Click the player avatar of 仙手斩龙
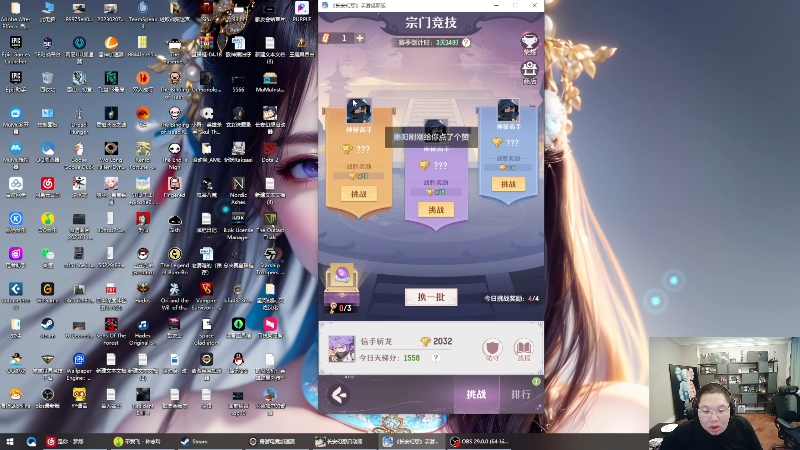The image size is (800, 450). click(x=341, y=349)
